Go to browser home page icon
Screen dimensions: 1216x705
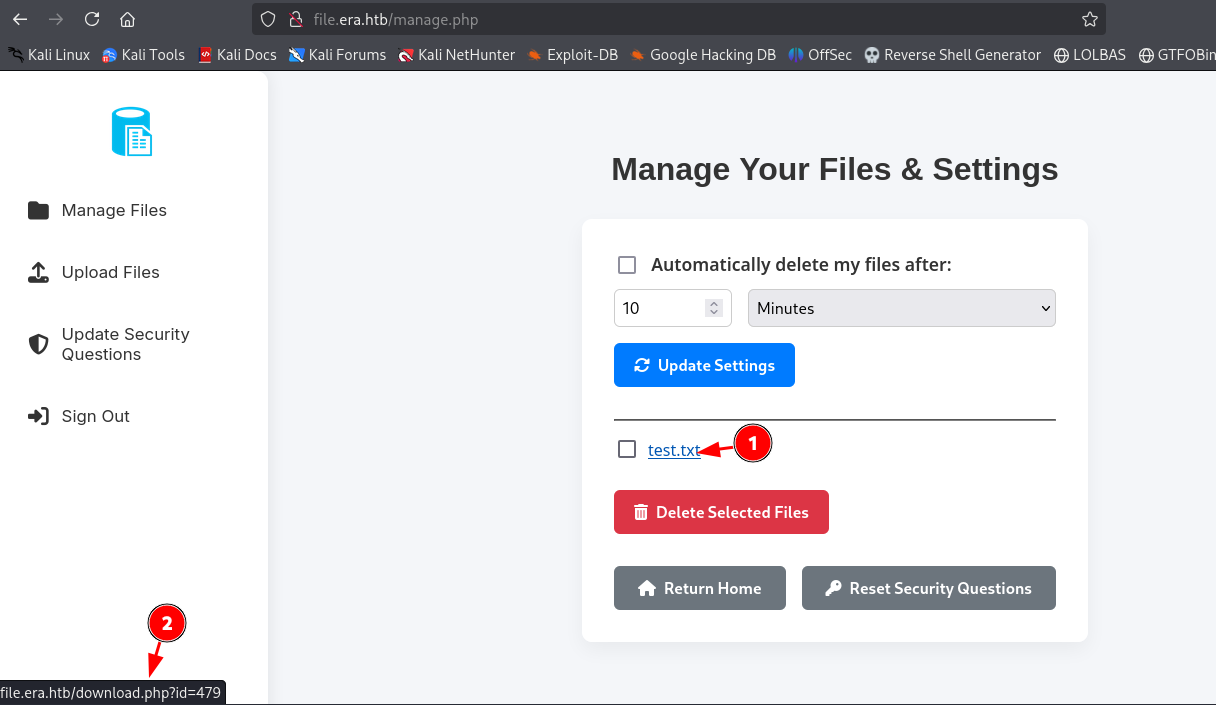(x=127, y=19)
